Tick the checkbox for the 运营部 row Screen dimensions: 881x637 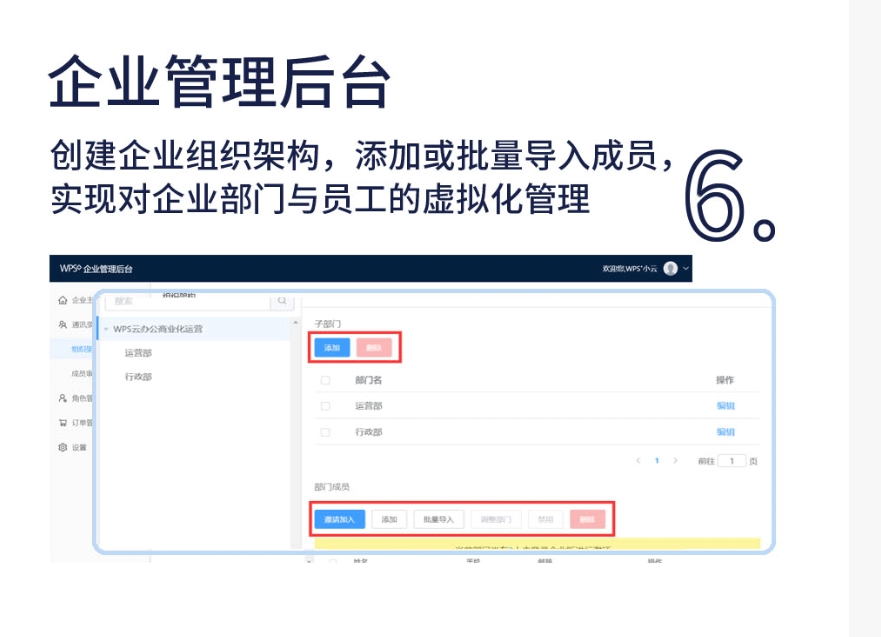tap(325, 406)
